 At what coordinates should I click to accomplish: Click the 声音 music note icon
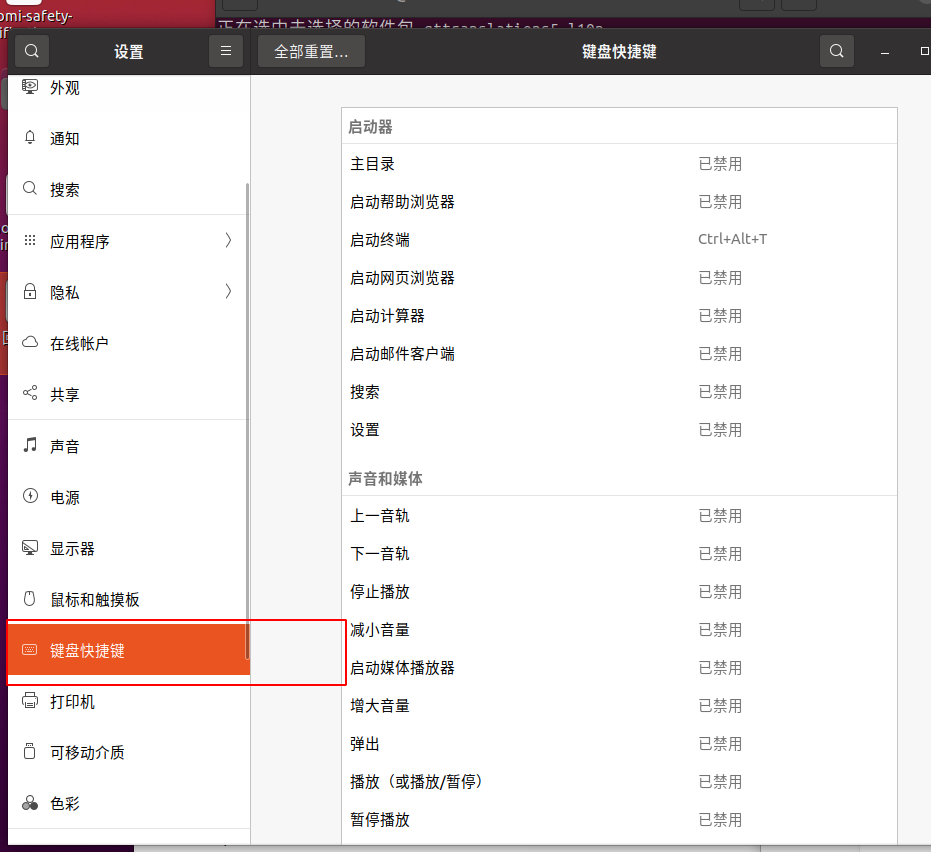pyautogui.click(x=30, y=445)
